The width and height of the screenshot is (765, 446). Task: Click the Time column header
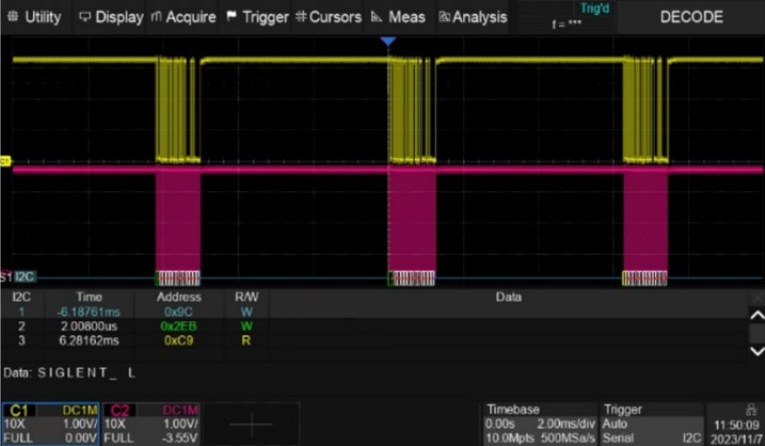[x=89, y=297]
